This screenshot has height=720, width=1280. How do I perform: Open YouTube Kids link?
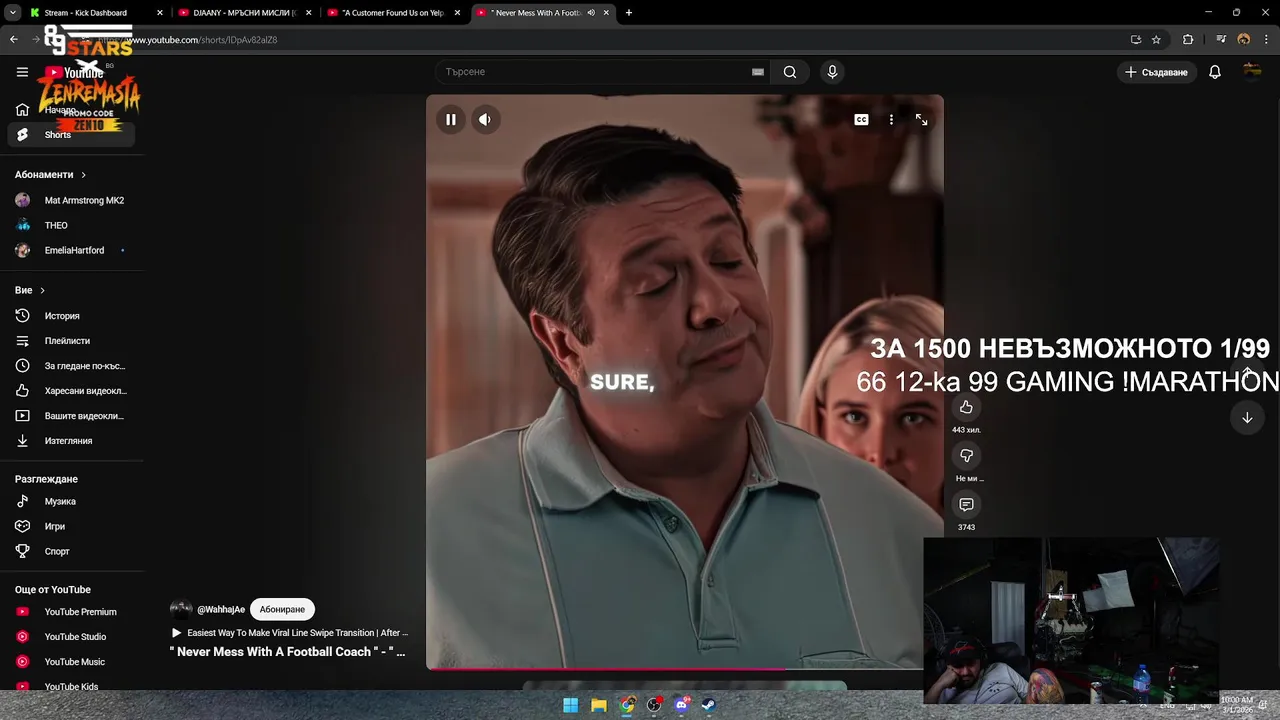point(72,686)
